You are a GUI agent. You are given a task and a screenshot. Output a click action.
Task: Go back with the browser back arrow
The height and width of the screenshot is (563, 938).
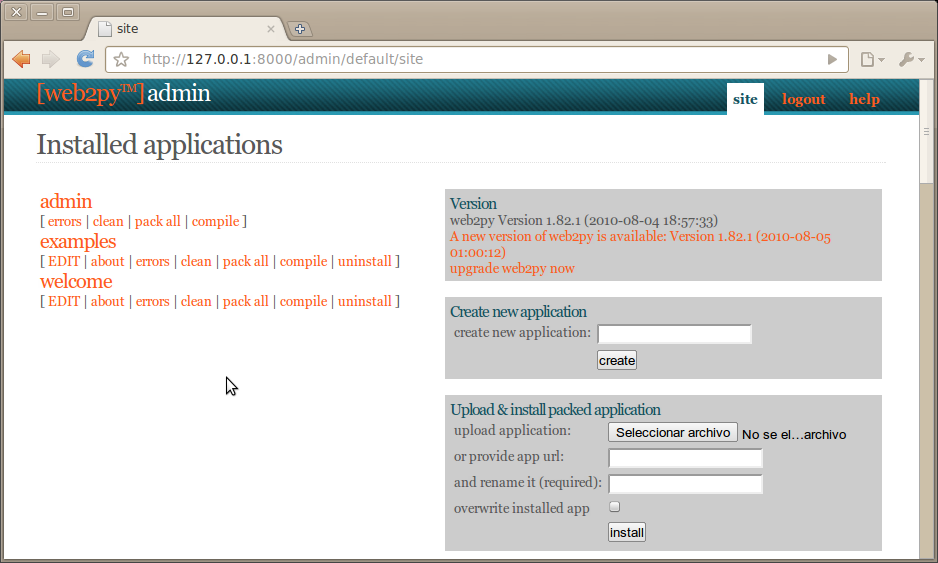coord(22,59)
